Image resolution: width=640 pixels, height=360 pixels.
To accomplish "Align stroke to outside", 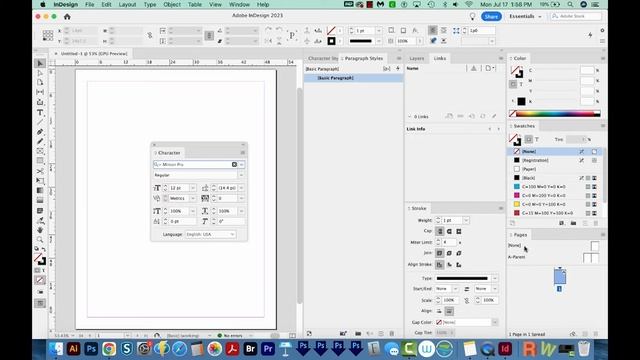I will click(x=459, y=264).
